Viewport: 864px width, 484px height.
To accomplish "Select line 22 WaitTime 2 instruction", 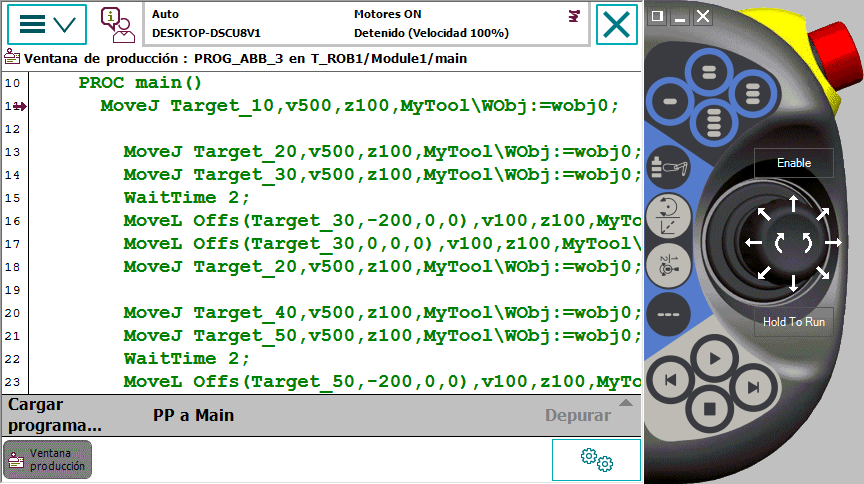I will pyautogui.click(x=187, y=358).
